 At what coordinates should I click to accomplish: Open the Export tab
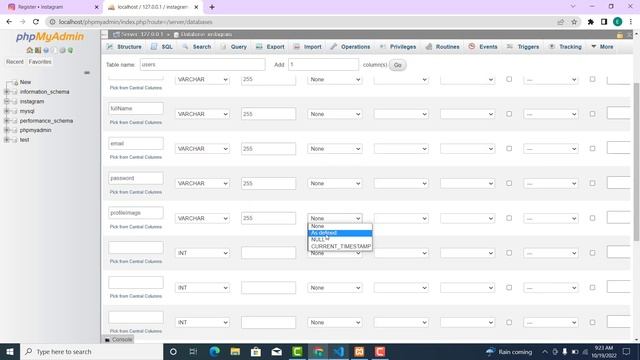coord(270,47)
